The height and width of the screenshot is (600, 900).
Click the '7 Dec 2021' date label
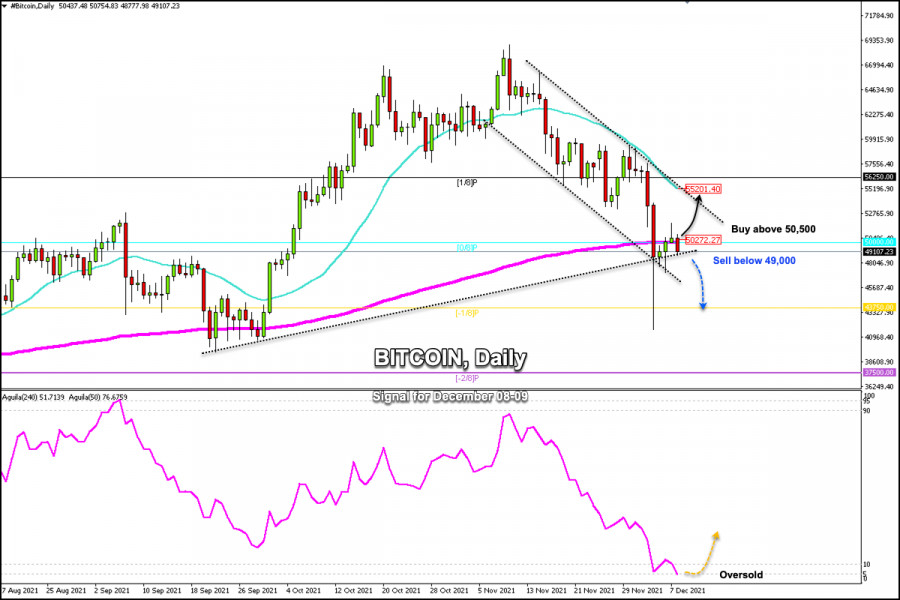click(688, 590)
